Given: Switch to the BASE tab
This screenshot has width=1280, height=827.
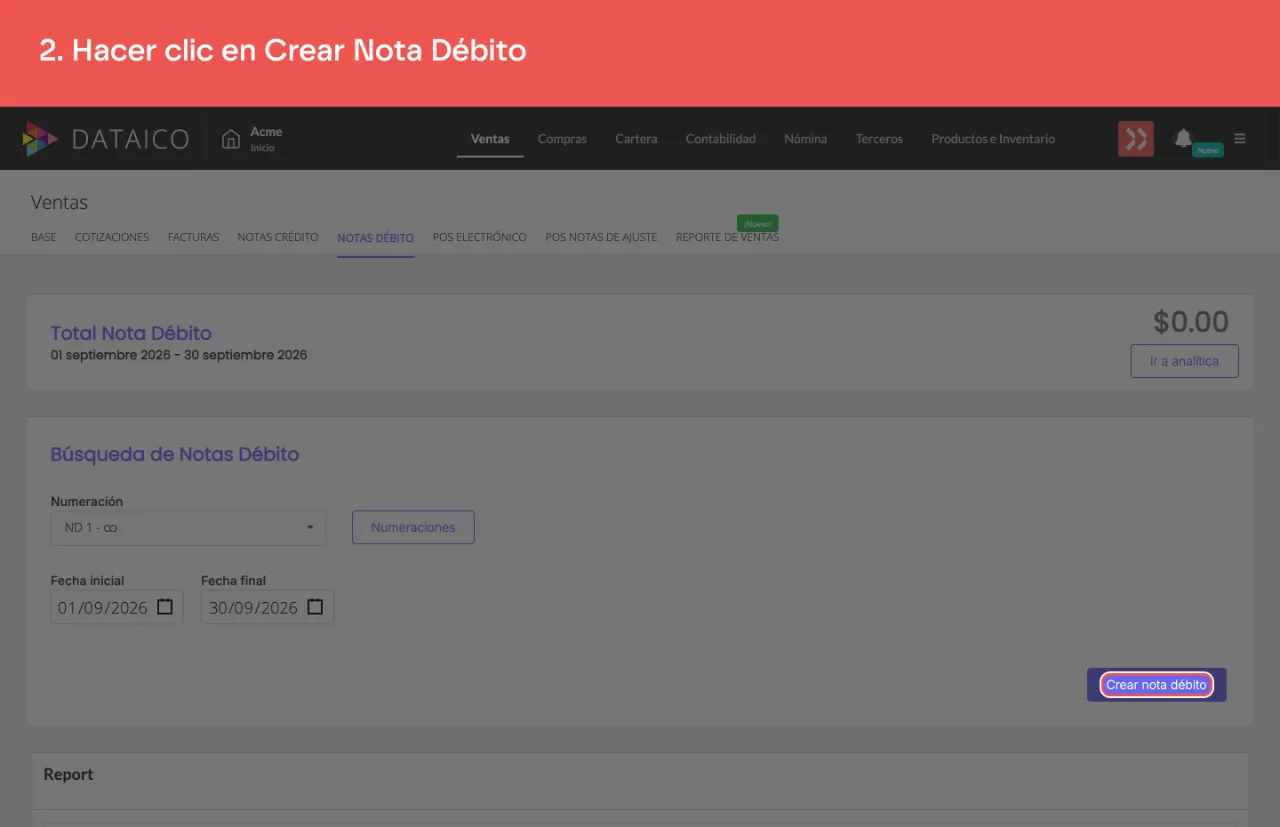Looking at the screenshot, I should point(44,238).
